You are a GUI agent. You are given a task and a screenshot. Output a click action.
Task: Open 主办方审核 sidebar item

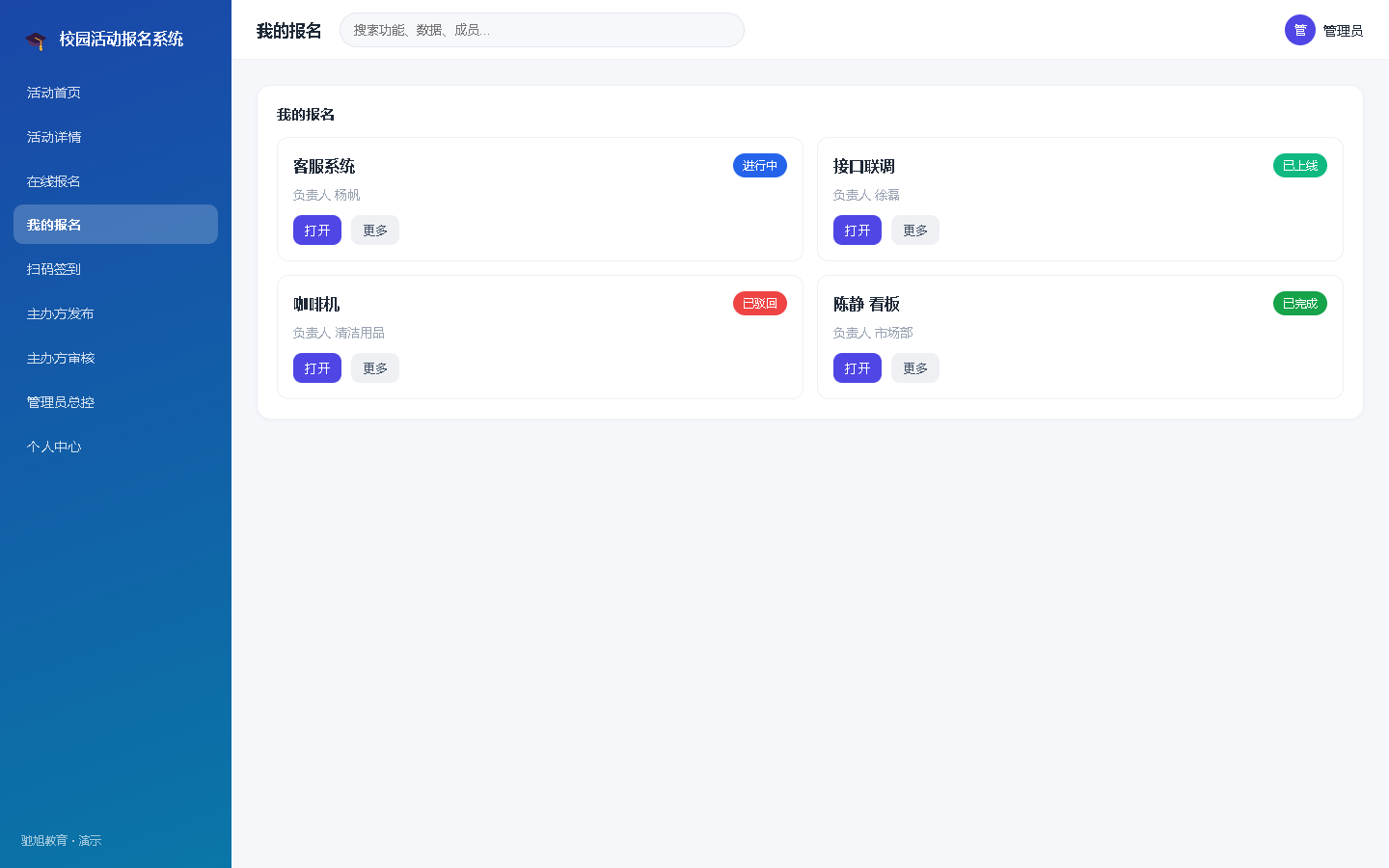click(x=116, y=358)
